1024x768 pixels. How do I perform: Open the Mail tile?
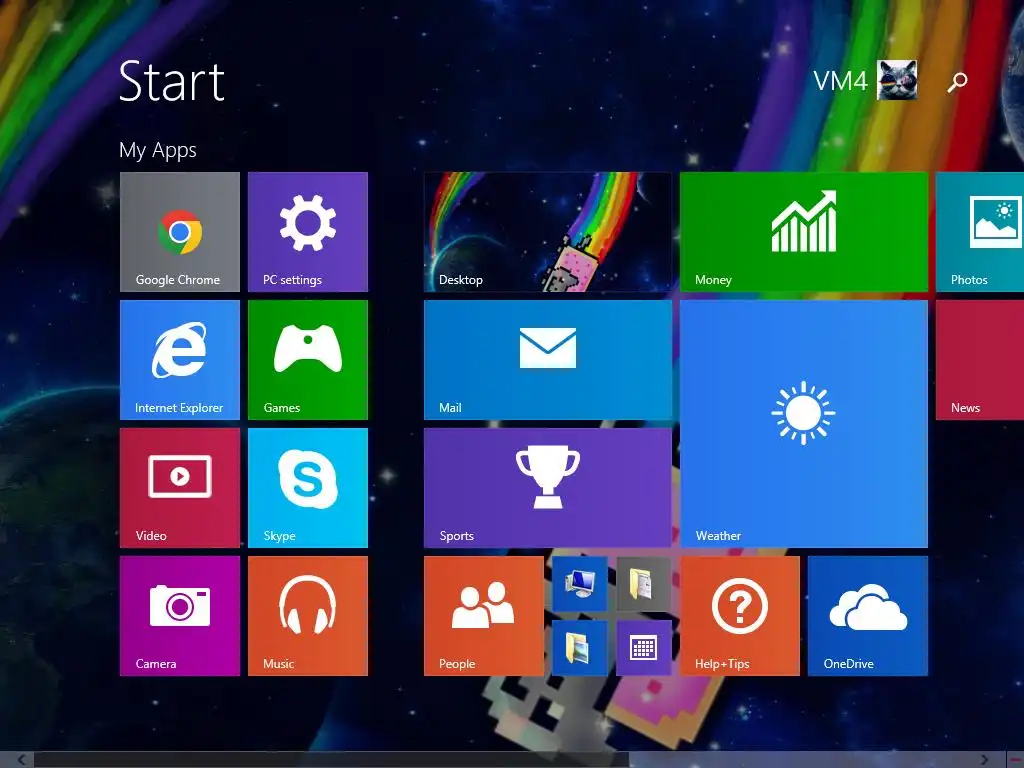coord(548,360)
